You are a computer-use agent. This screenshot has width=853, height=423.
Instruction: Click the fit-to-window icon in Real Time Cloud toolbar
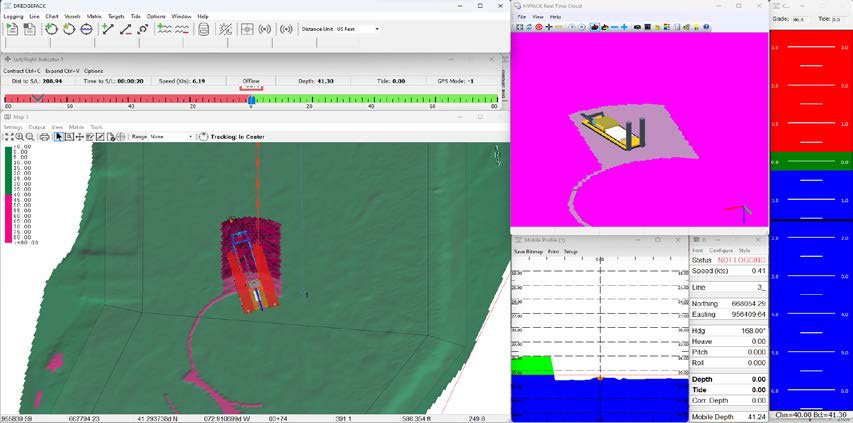(520, 27)
